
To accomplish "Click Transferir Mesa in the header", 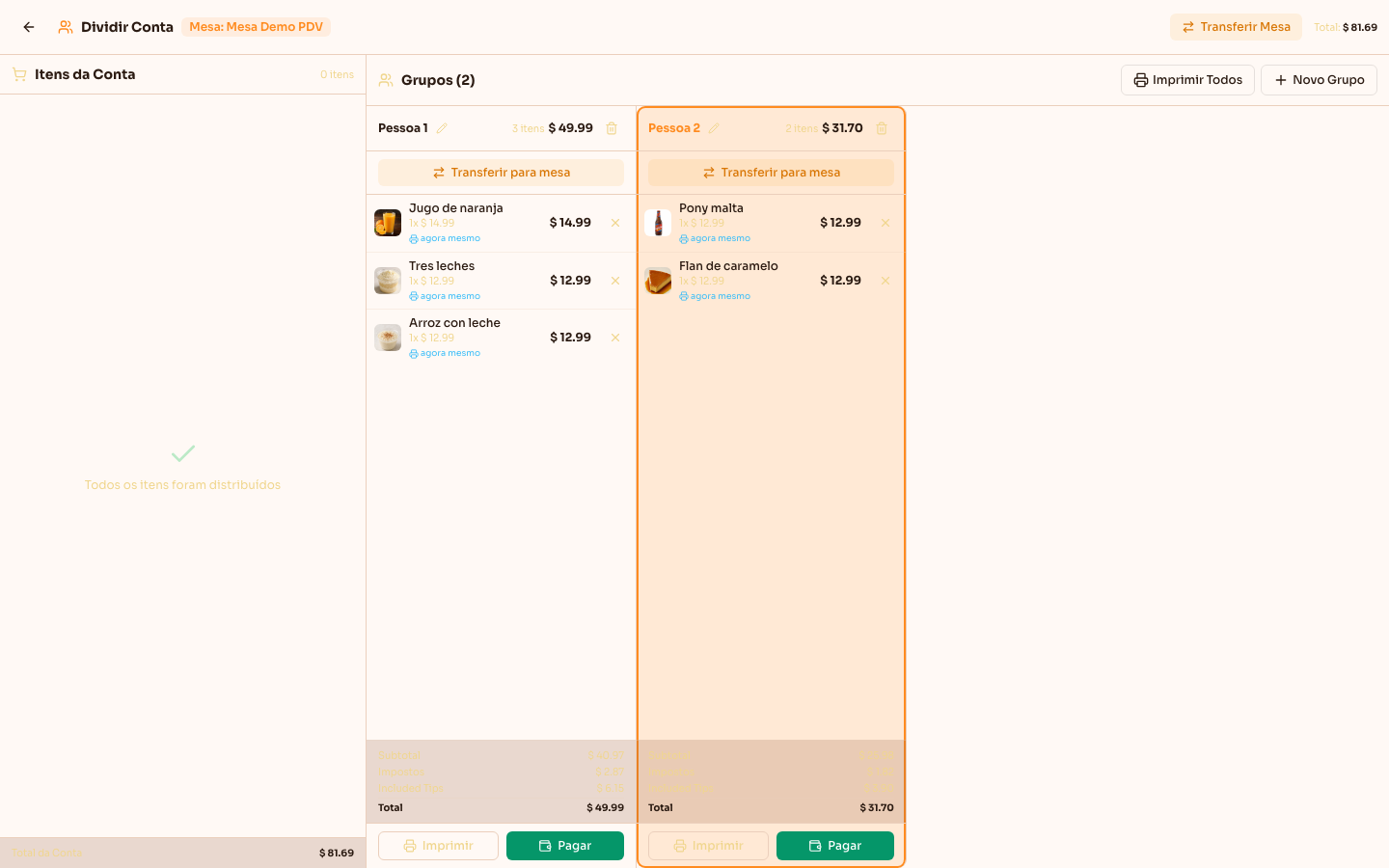I will tap(1236, 27).
